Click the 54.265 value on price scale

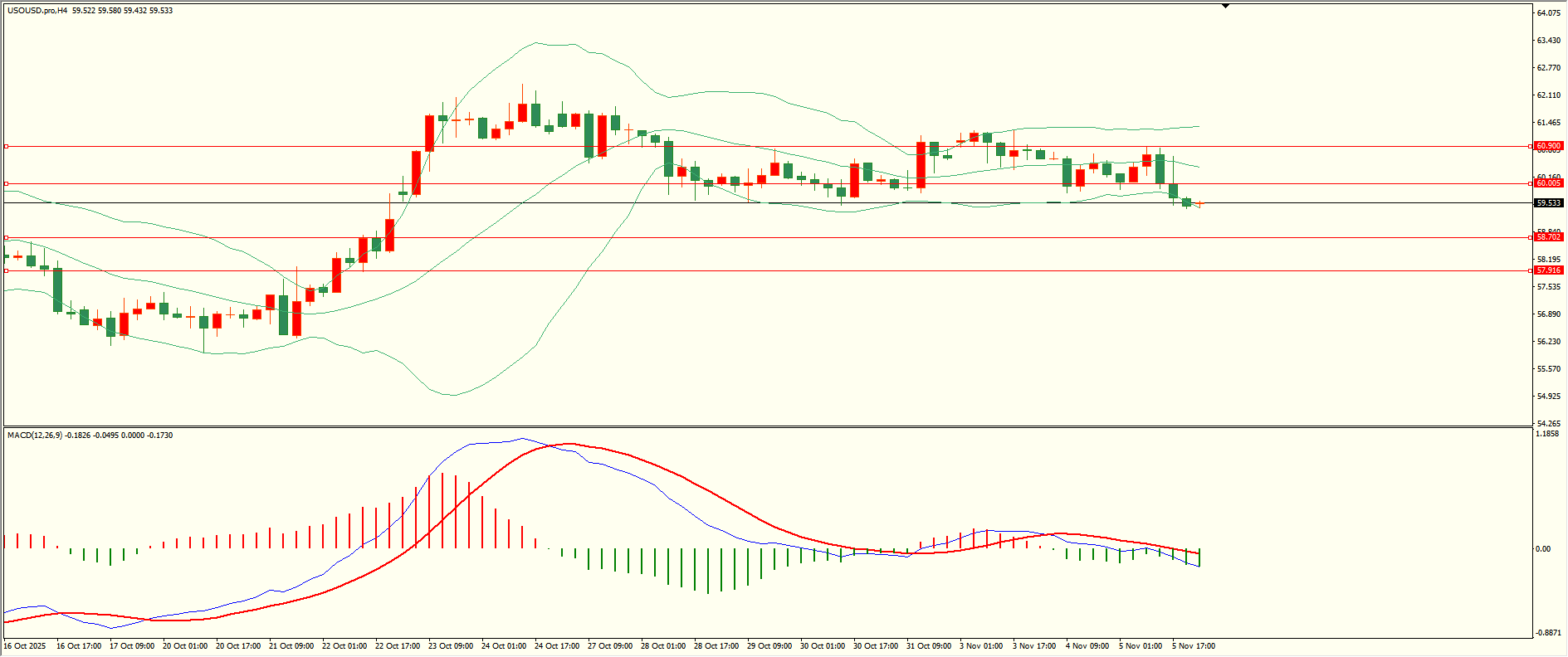coord(1548,424)
